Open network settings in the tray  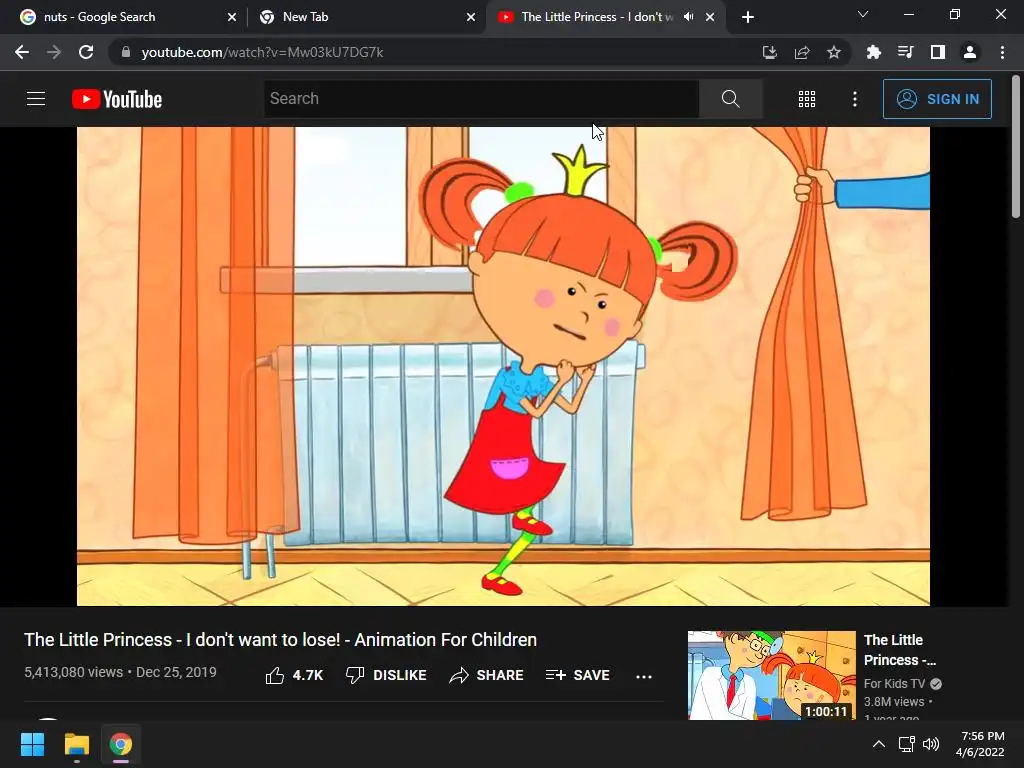coord(906,744)
